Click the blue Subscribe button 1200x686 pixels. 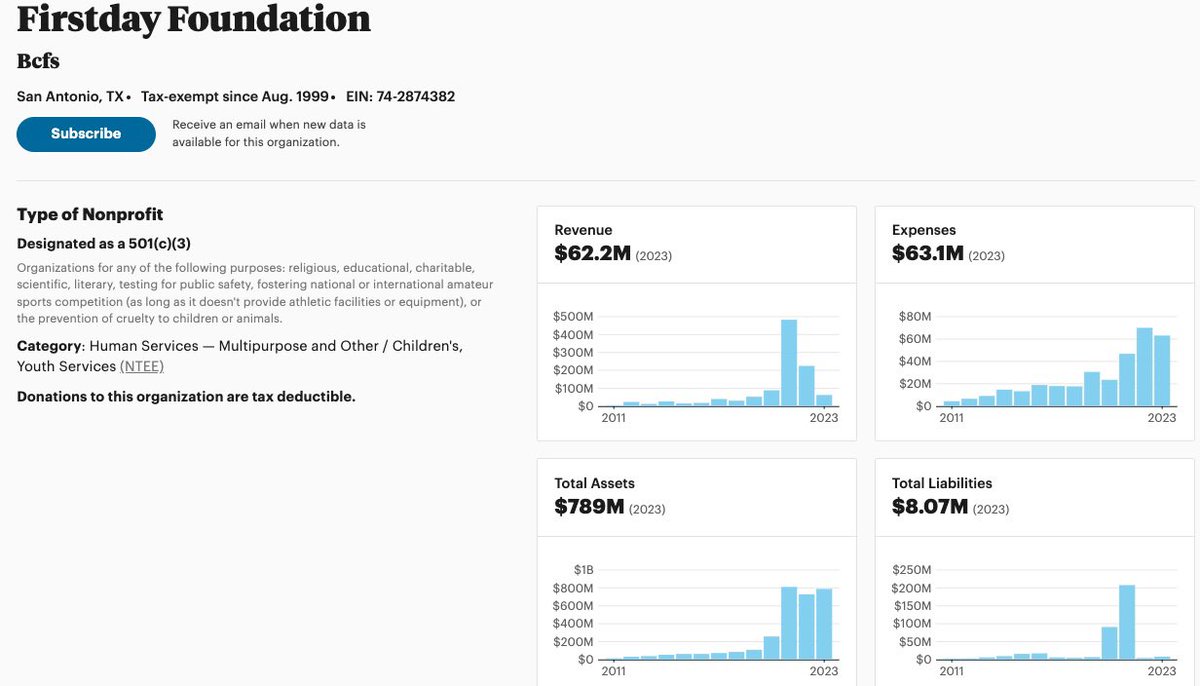point(86,134)
